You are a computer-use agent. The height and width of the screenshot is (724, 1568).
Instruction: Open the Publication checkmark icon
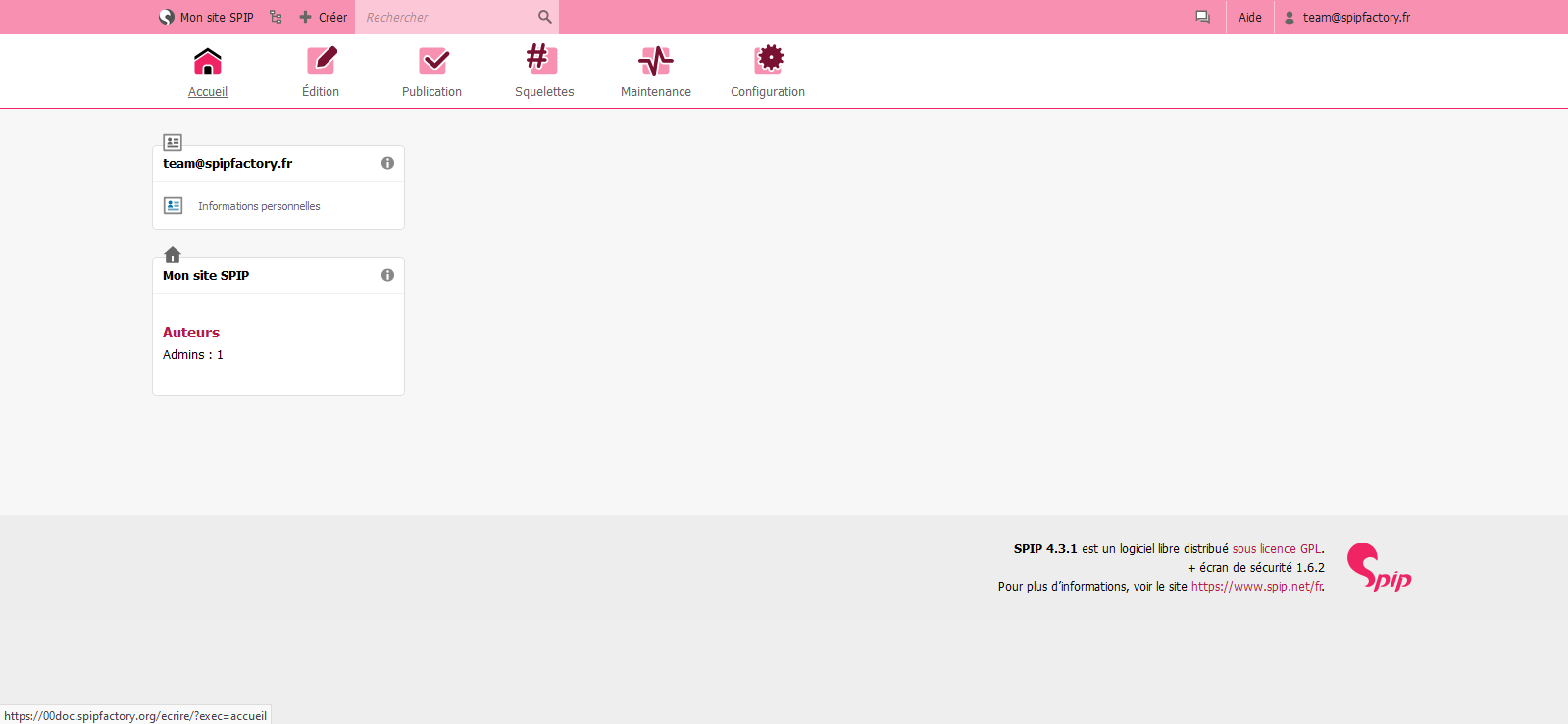click(x=432, y=61)
